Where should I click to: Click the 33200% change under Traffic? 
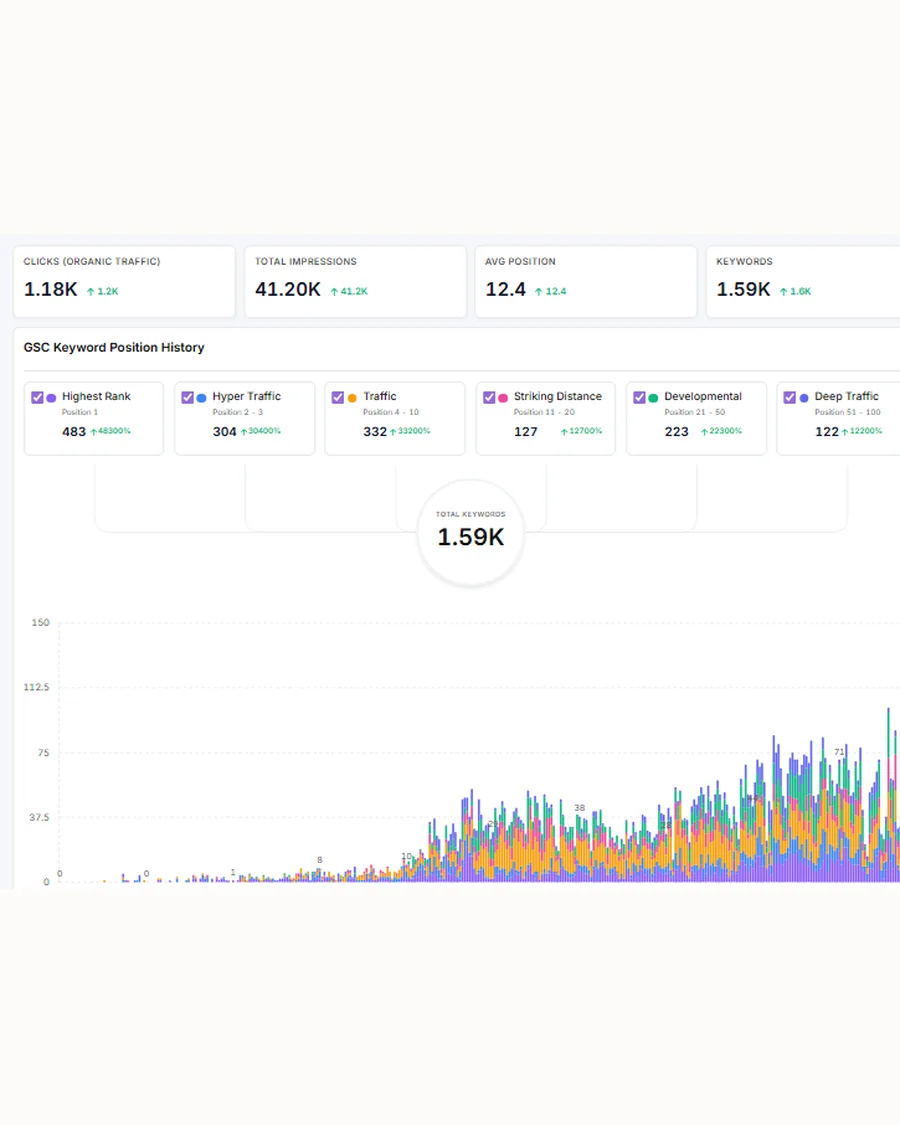(x=414, y=431)
